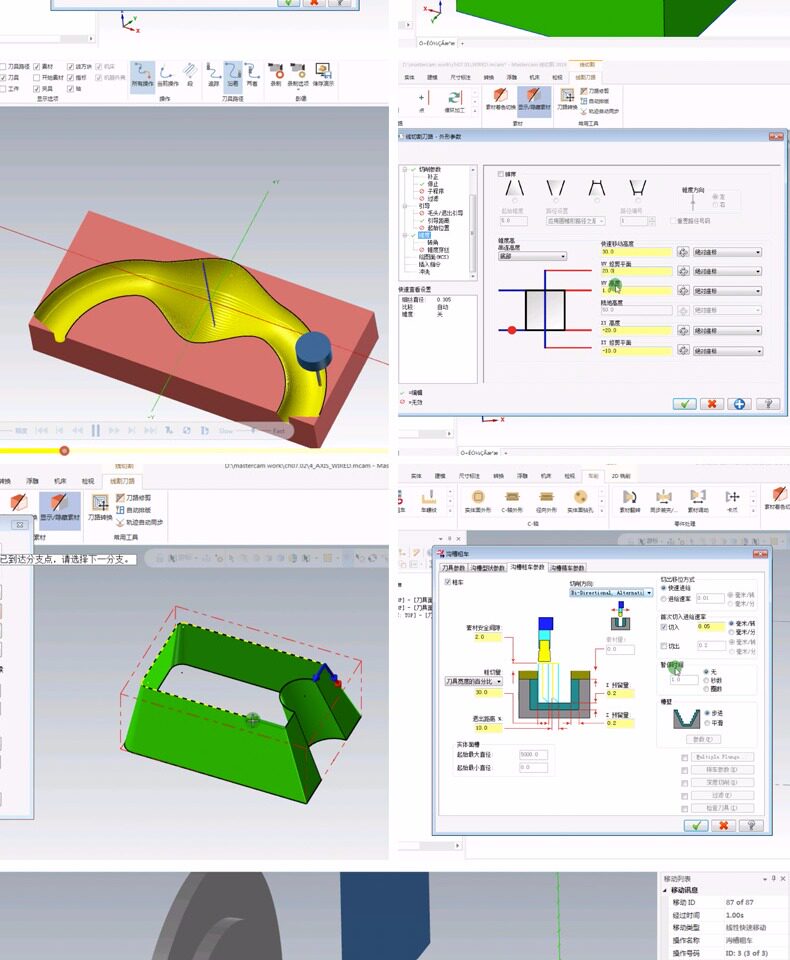Screen dimensions: 790x960
Task: Open 检视 tab in bottom-left window
Action: (x=88, y=481)
